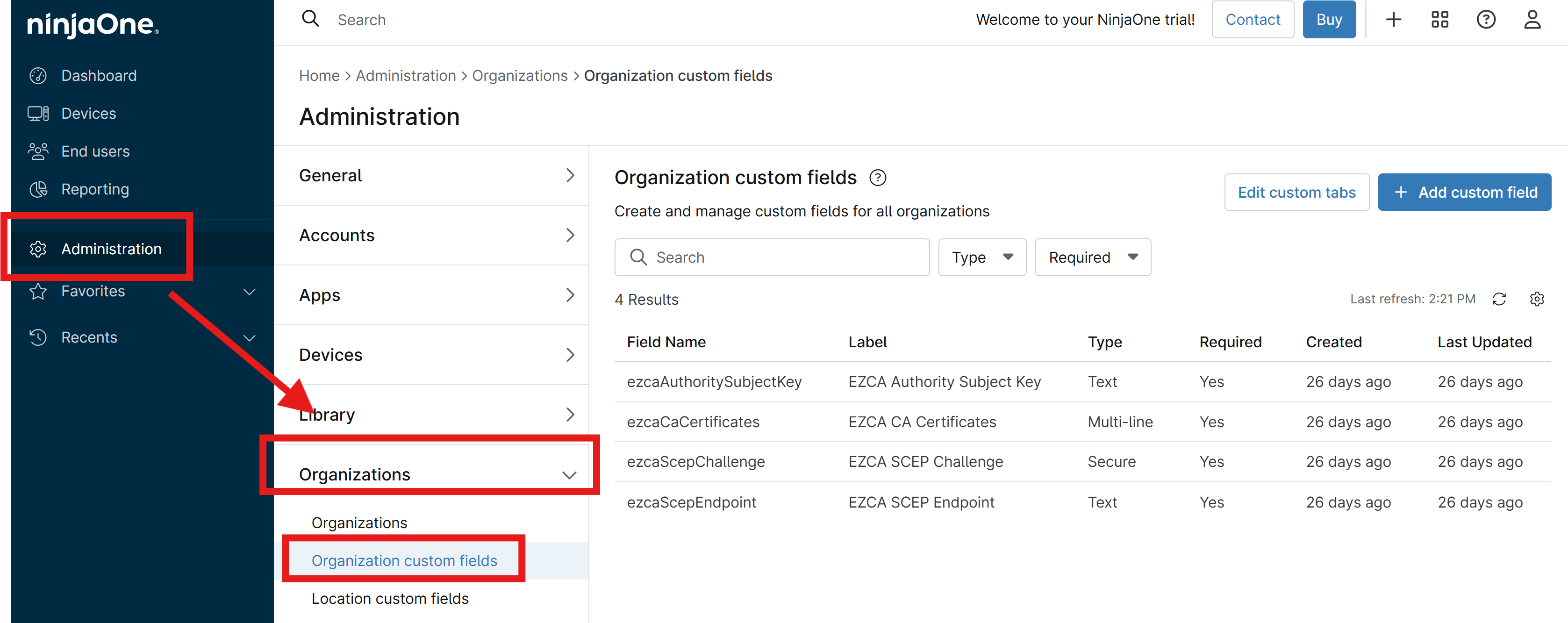Click the Contact button
This screenshot has height=623, width=1568.
[x=1253, y=20]
